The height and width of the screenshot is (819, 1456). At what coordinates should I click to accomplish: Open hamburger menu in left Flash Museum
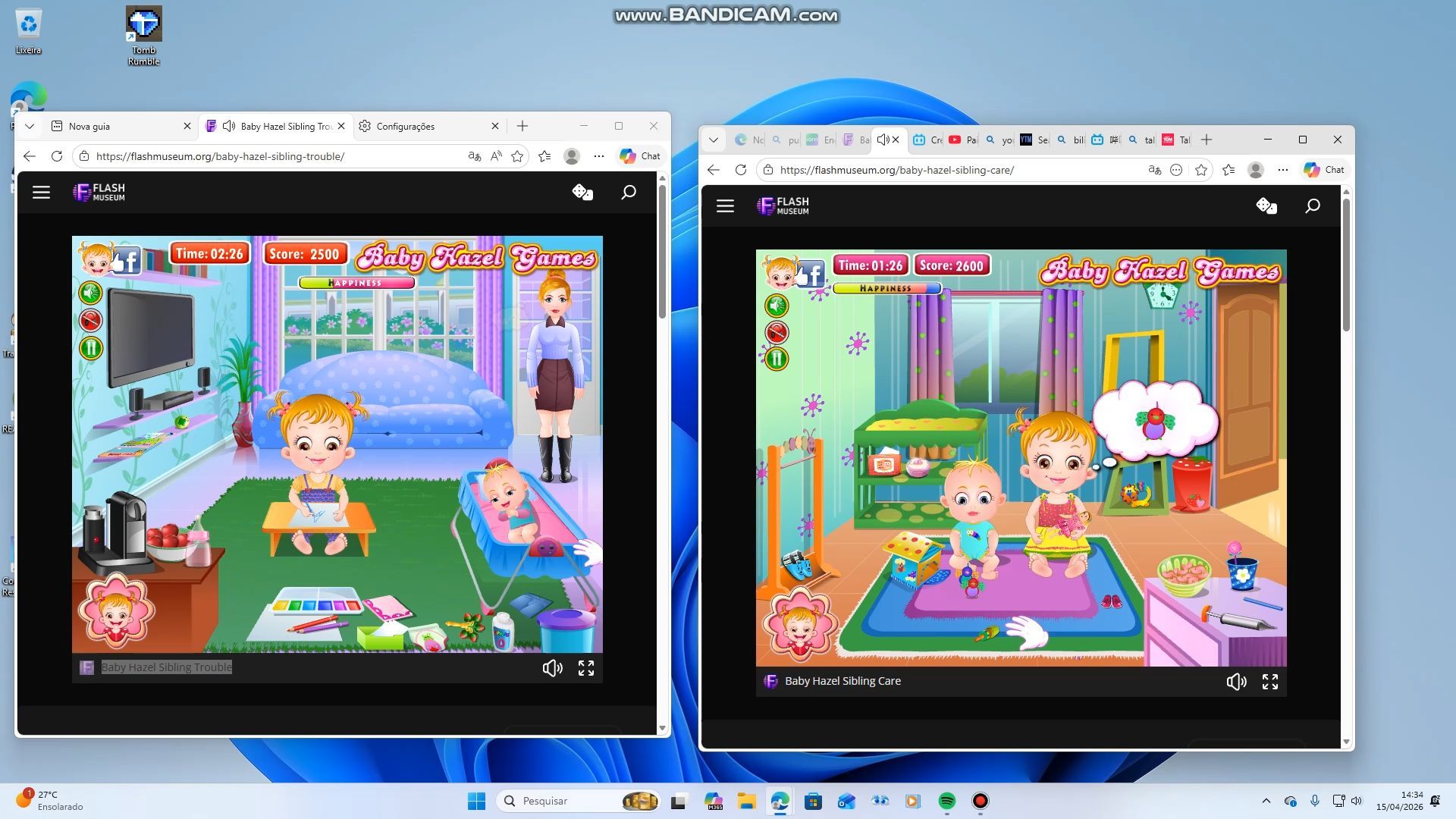[41, 192]
